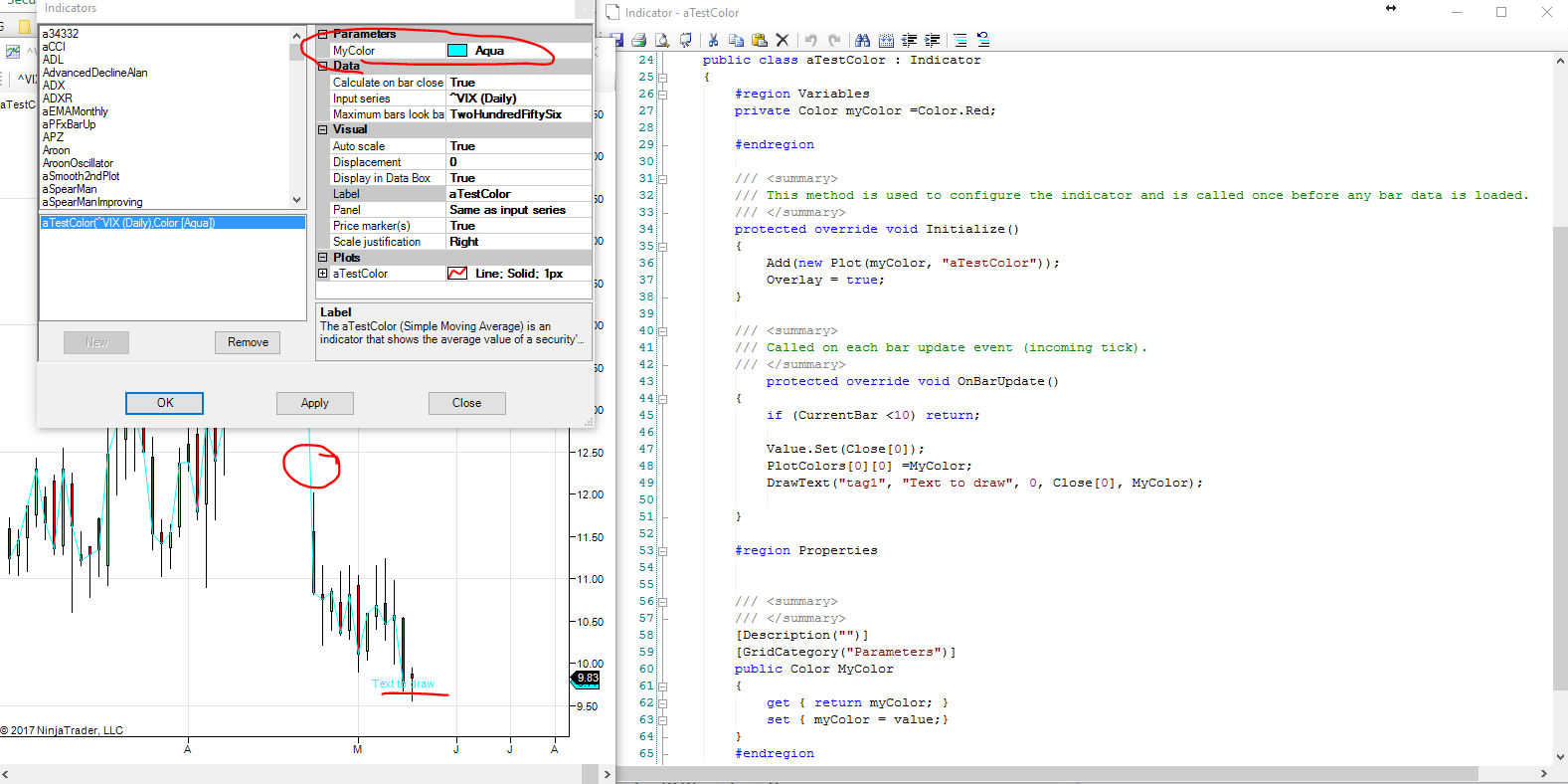This screenshot has width=1568, height=784.
Task: Remove the selected aTestColor indicator
Action: [x=248, y=342]
